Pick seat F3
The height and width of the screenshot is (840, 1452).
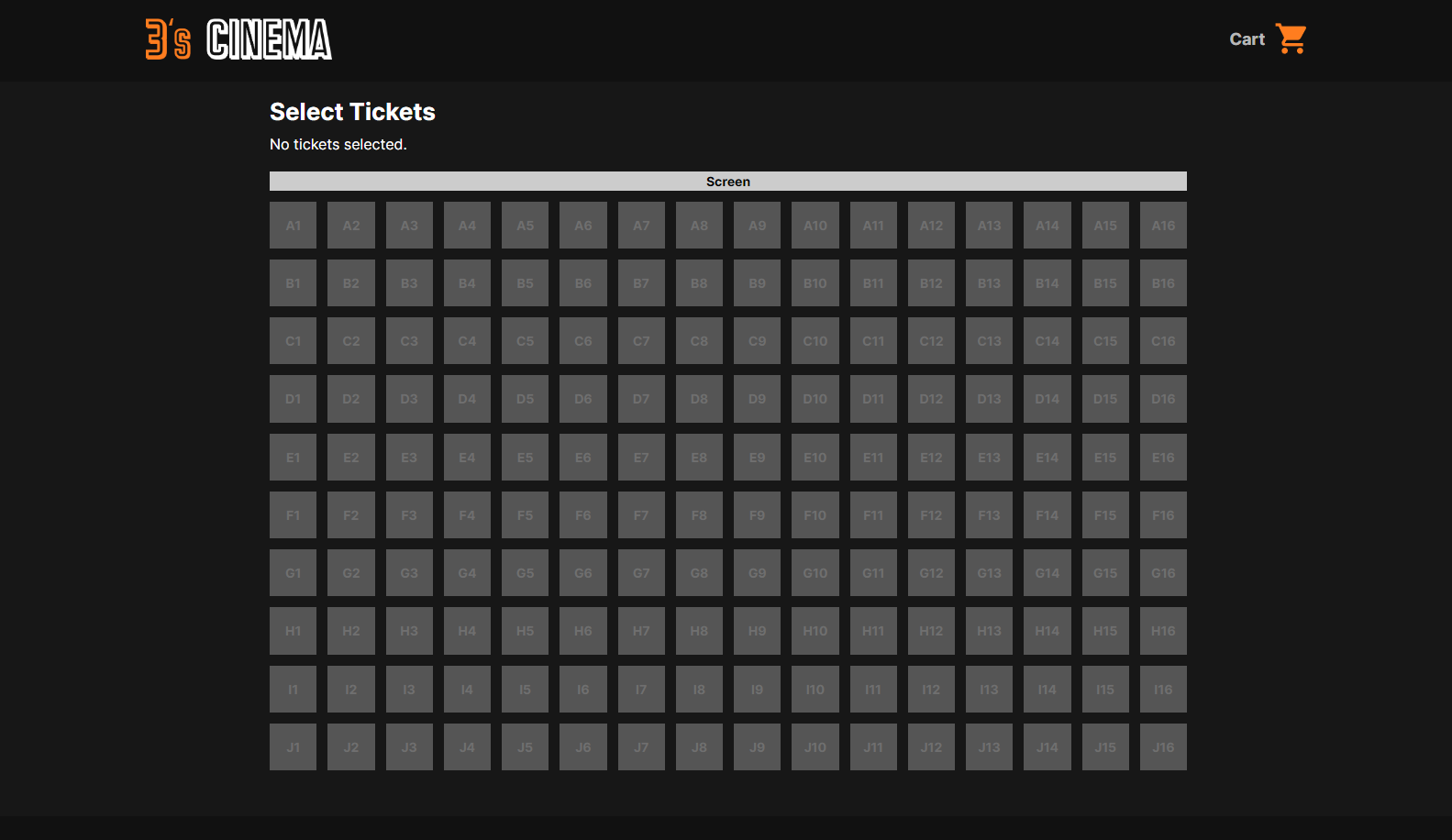pos(409,515)
